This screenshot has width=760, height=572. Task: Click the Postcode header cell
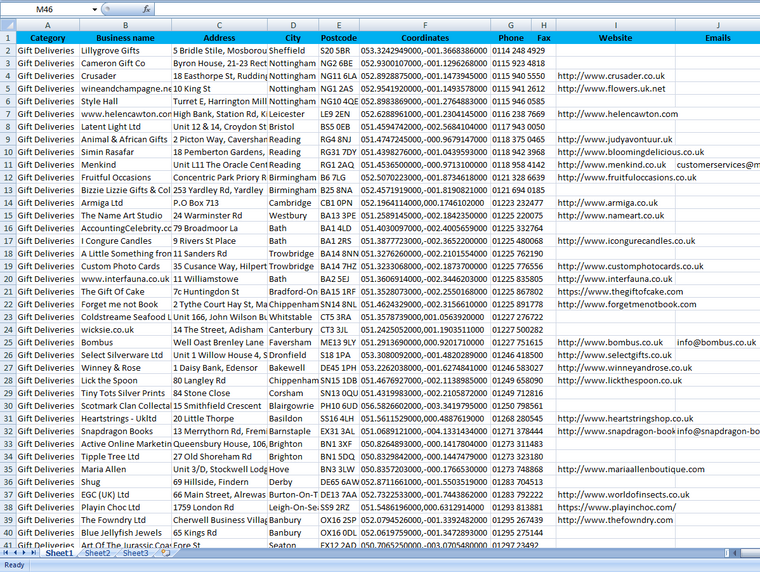[x=339, y=38]
